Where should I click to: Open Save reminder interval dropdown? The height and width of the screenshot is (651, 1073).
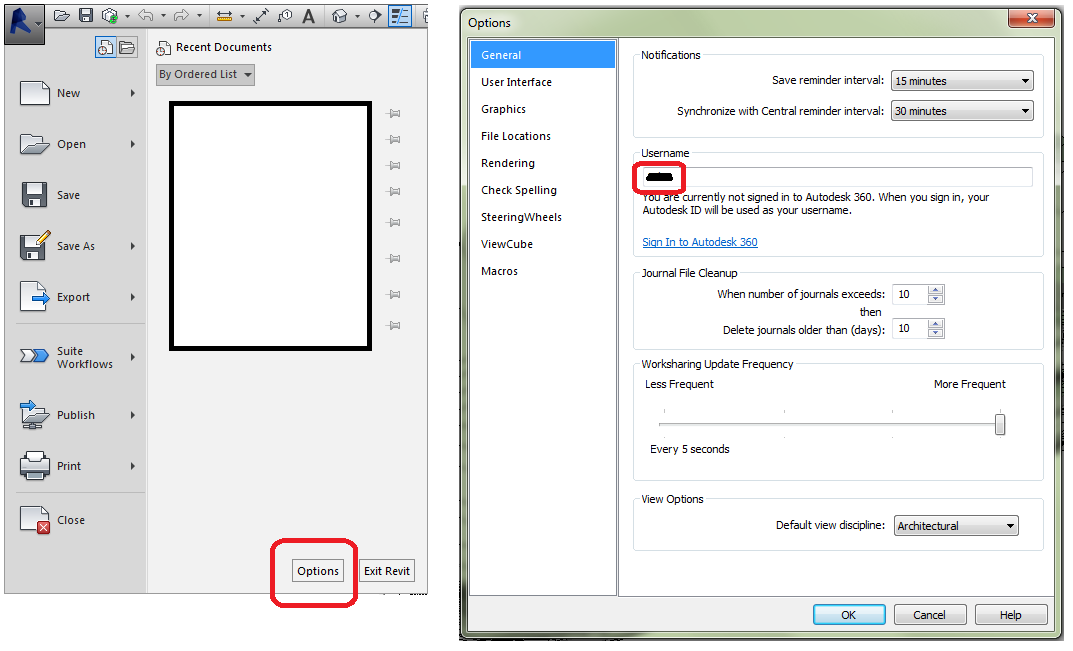point(962,81)
